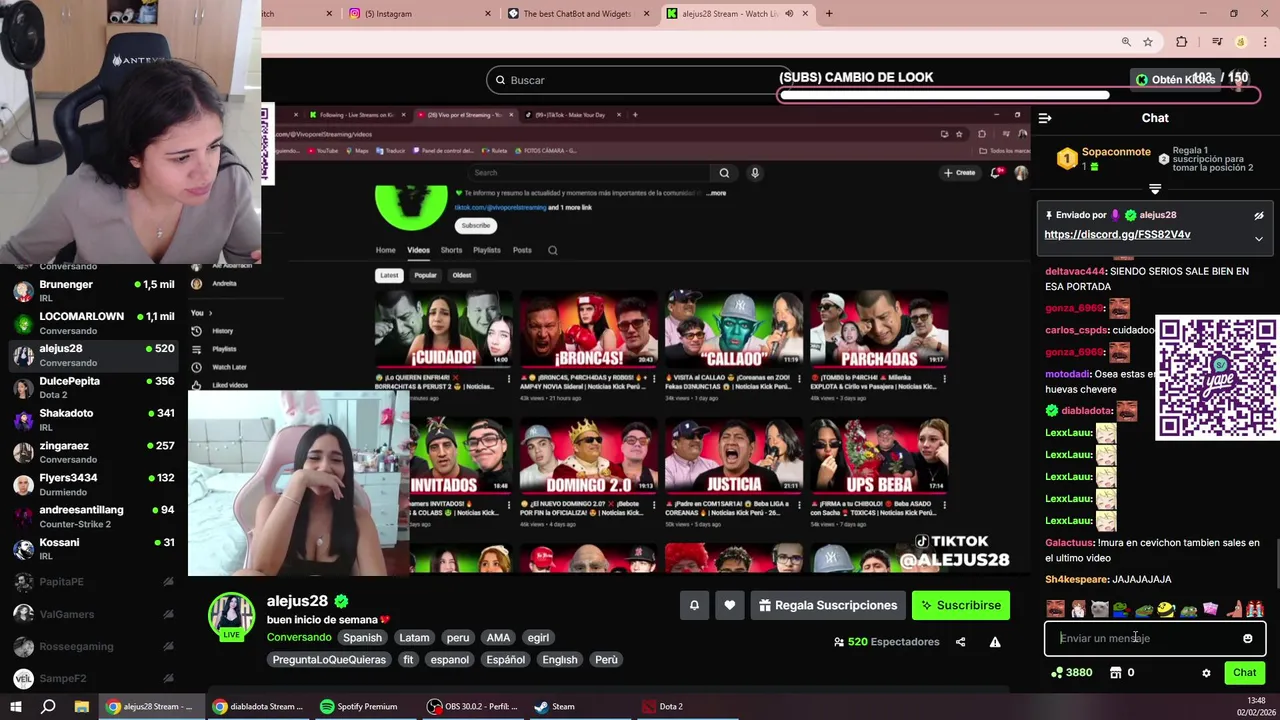Image resolution: width=1280 pixels, height=720 pixels.
Task: Report the stream with warning triangle icon
Action: coord(995,642)
